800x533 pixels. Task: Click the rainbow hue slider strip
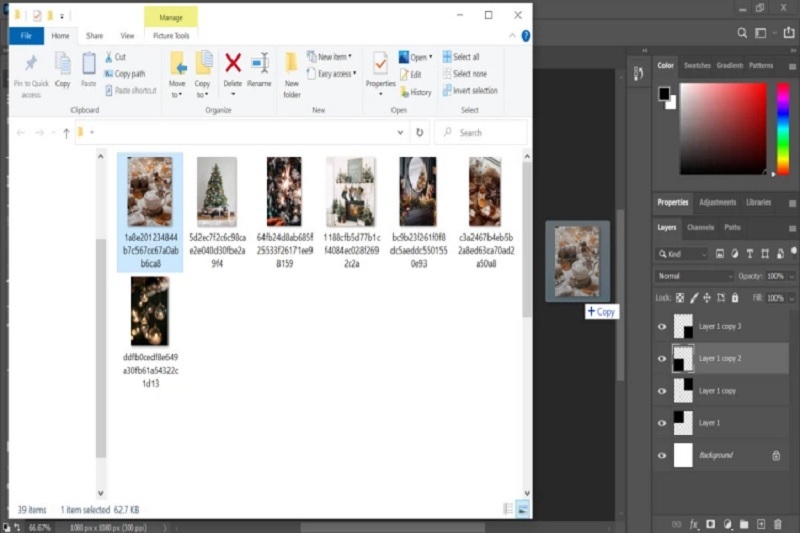coord(783,128)
